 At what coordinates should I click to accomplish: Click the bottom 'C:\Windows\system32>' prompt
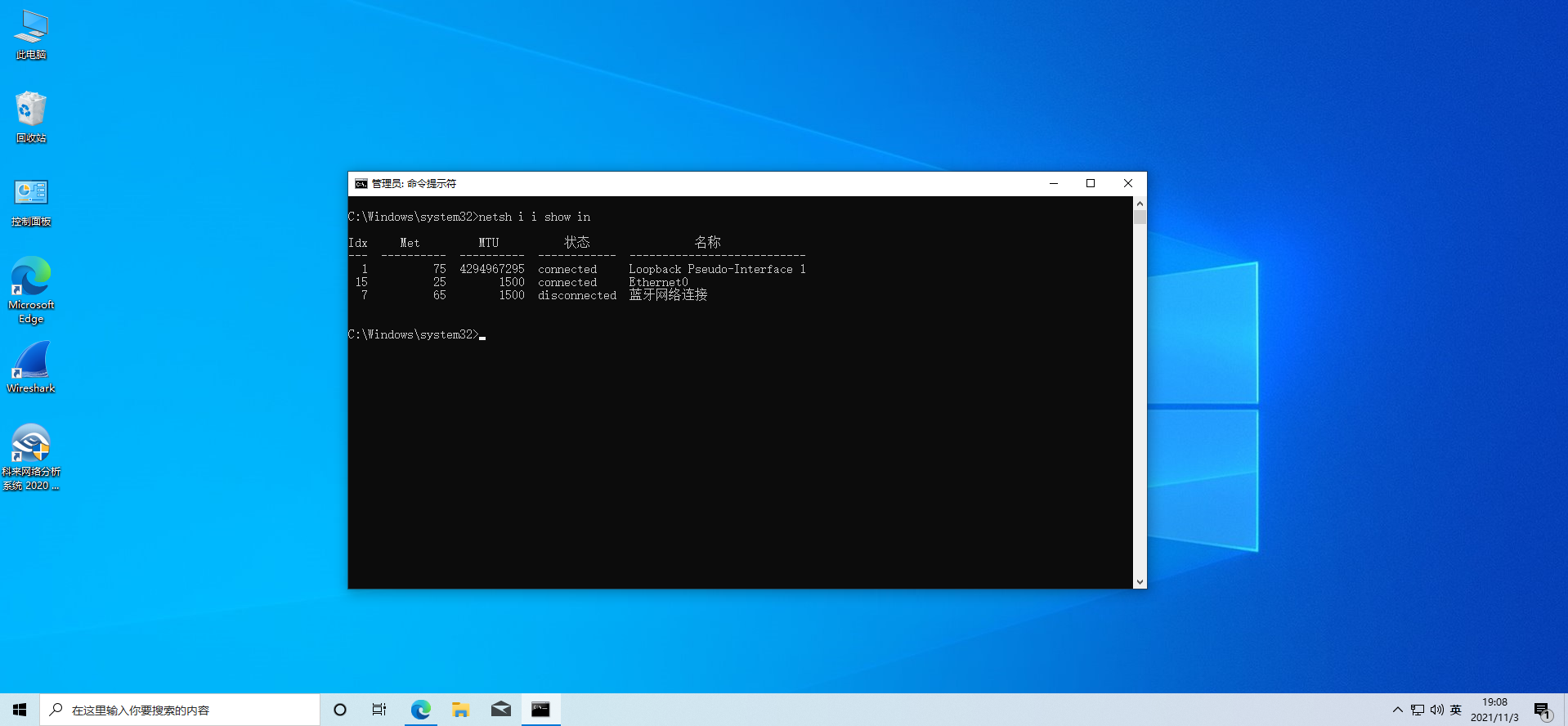(x=414, y=334)
